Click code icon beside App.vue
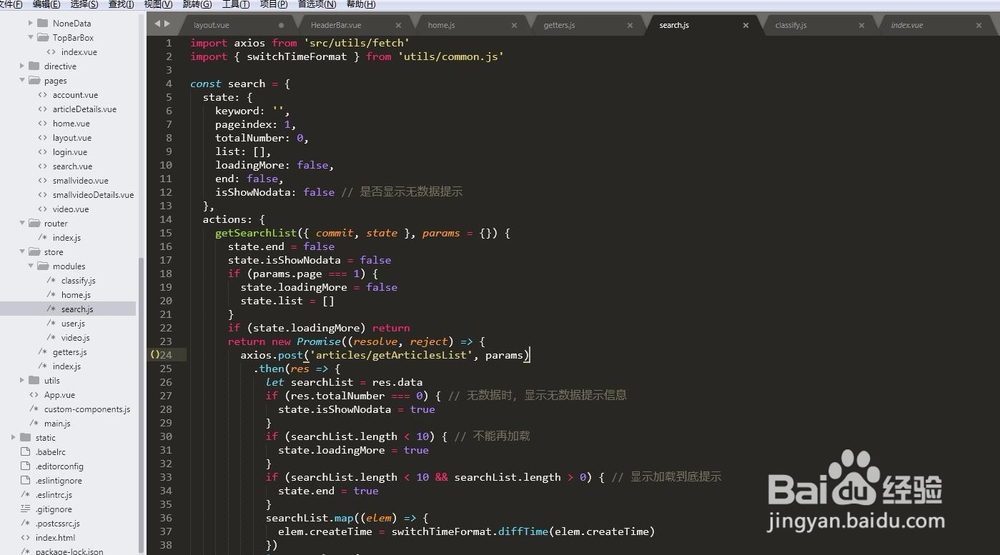 click(34, 395)
